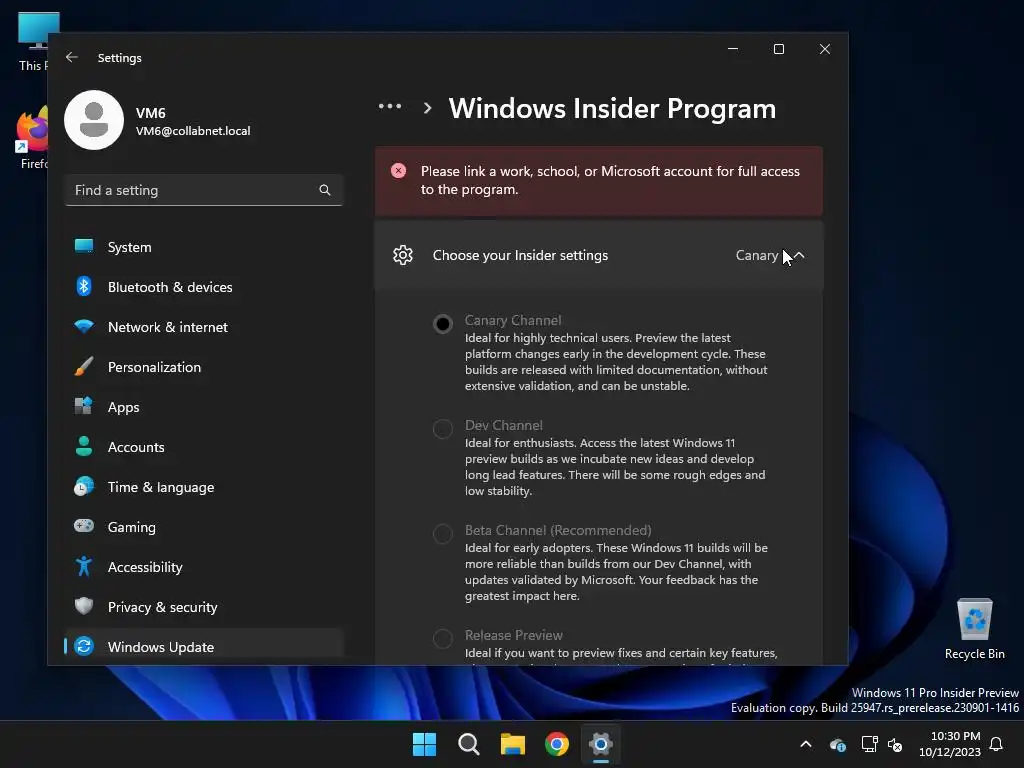
Task: Click the muted volume tray icon
Action: point(895,744)
